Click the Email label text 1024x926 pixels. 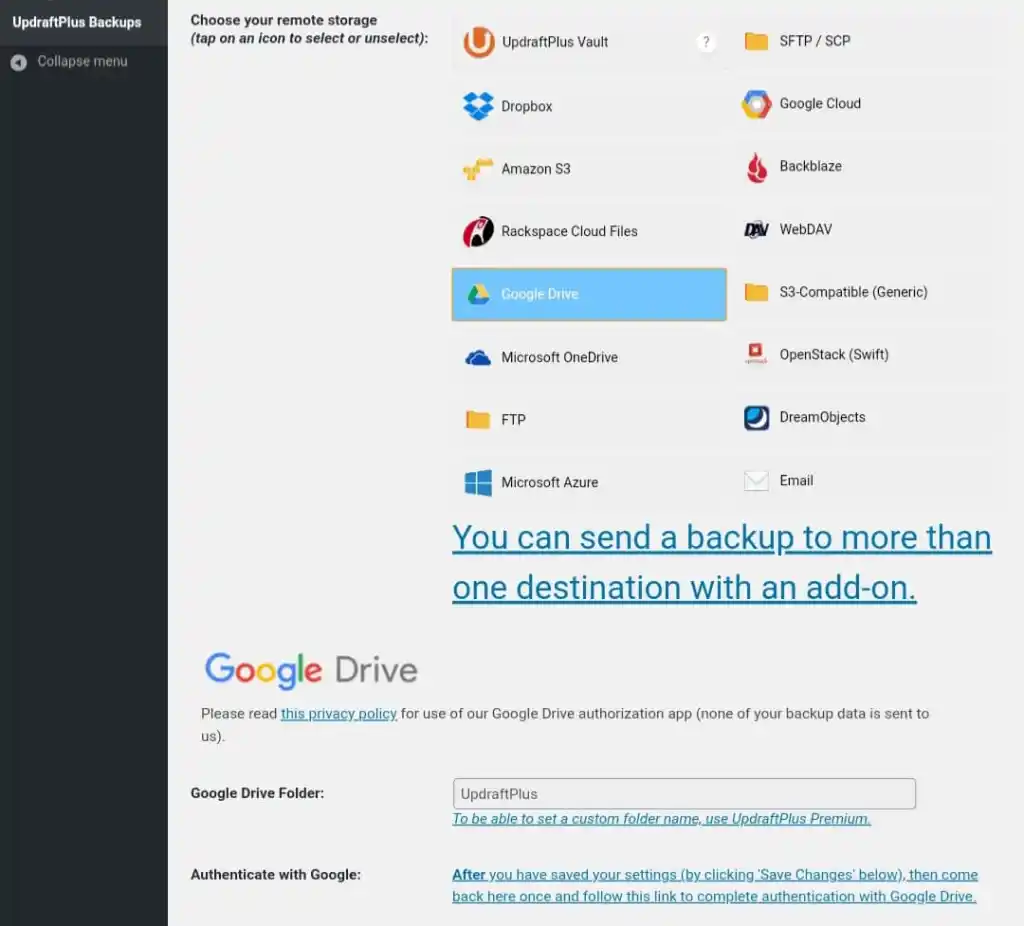(x=796, y=481)
